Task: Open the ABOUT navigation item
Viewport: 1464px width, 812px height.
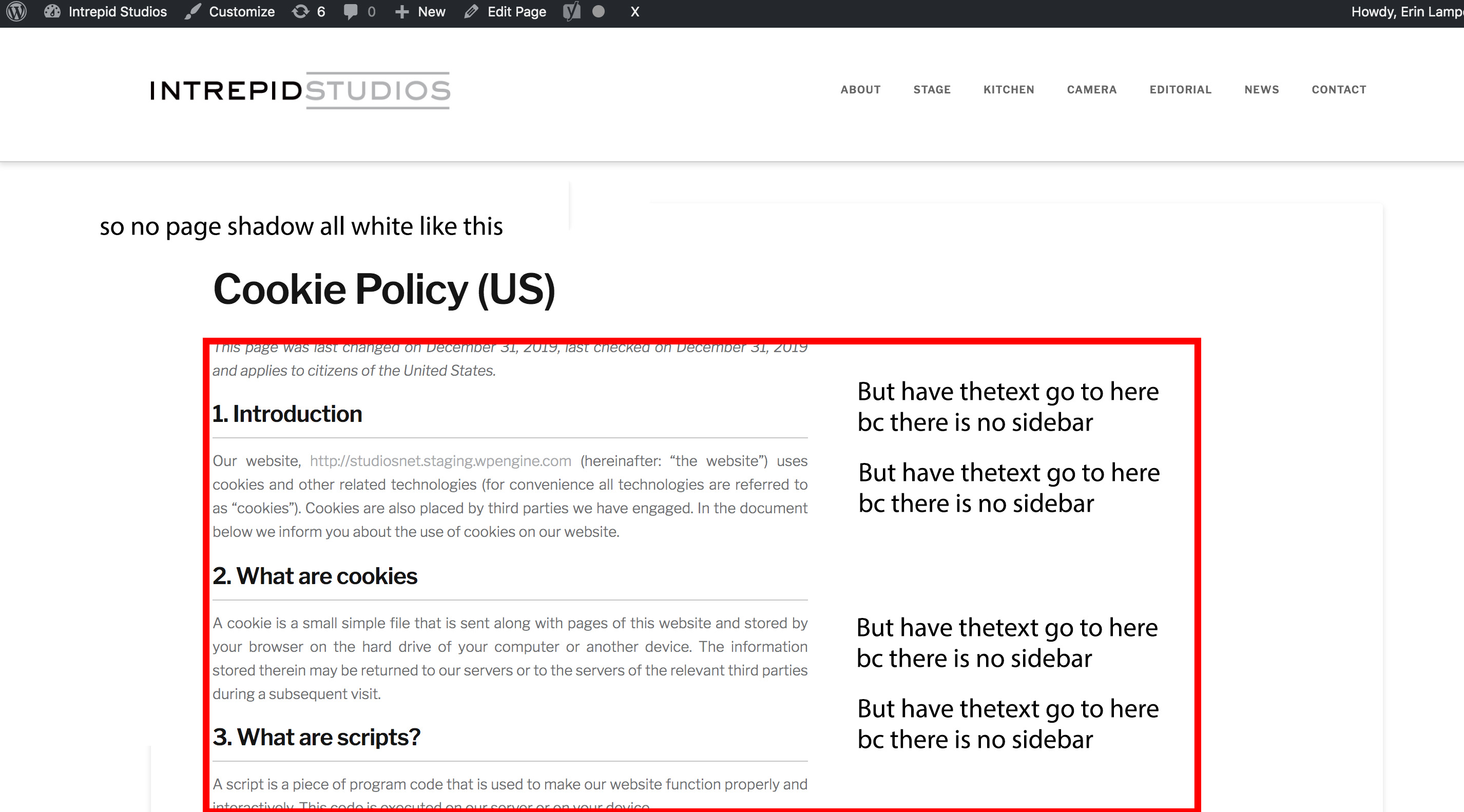Action: [860, 90]
